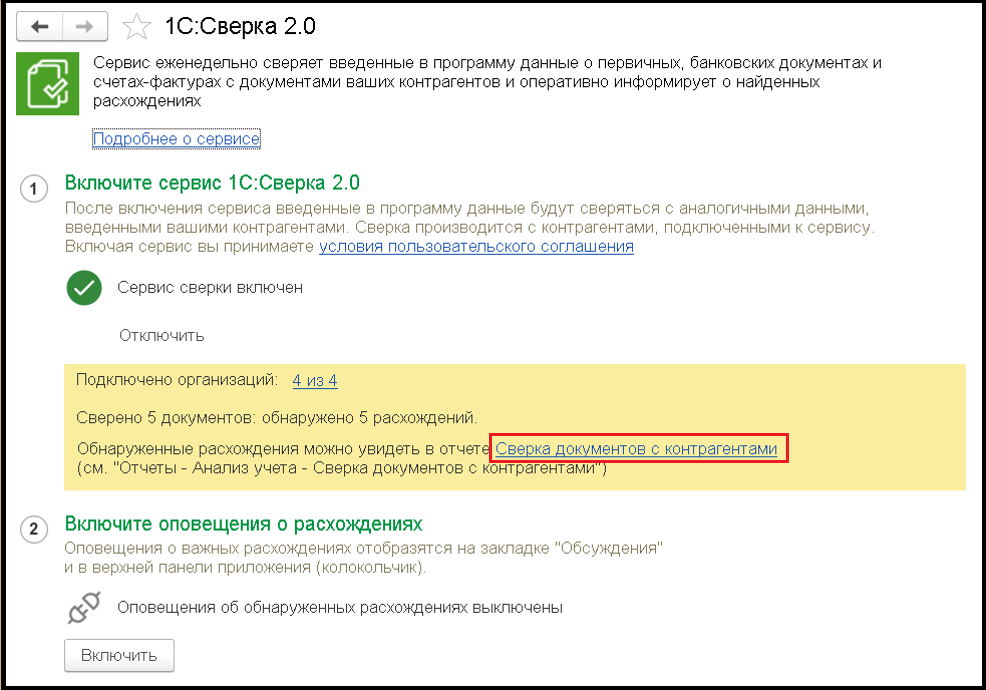
Task: Add page to favorites with star icon
Action: (136, 27)
